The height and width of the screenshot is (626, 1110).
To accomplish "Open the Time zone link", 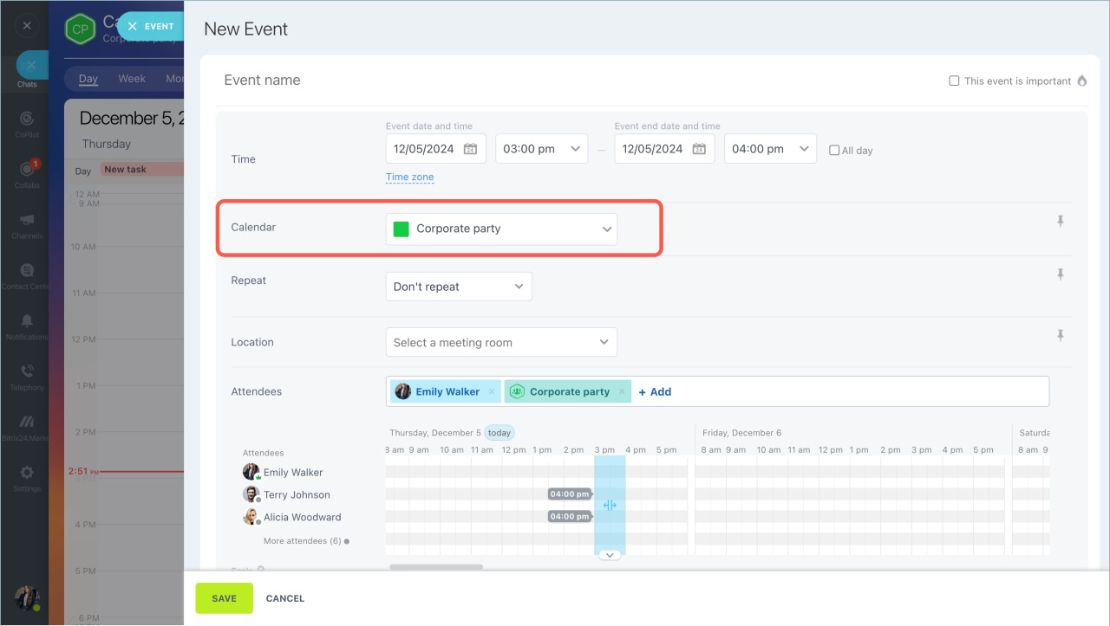I will [410, 177].
